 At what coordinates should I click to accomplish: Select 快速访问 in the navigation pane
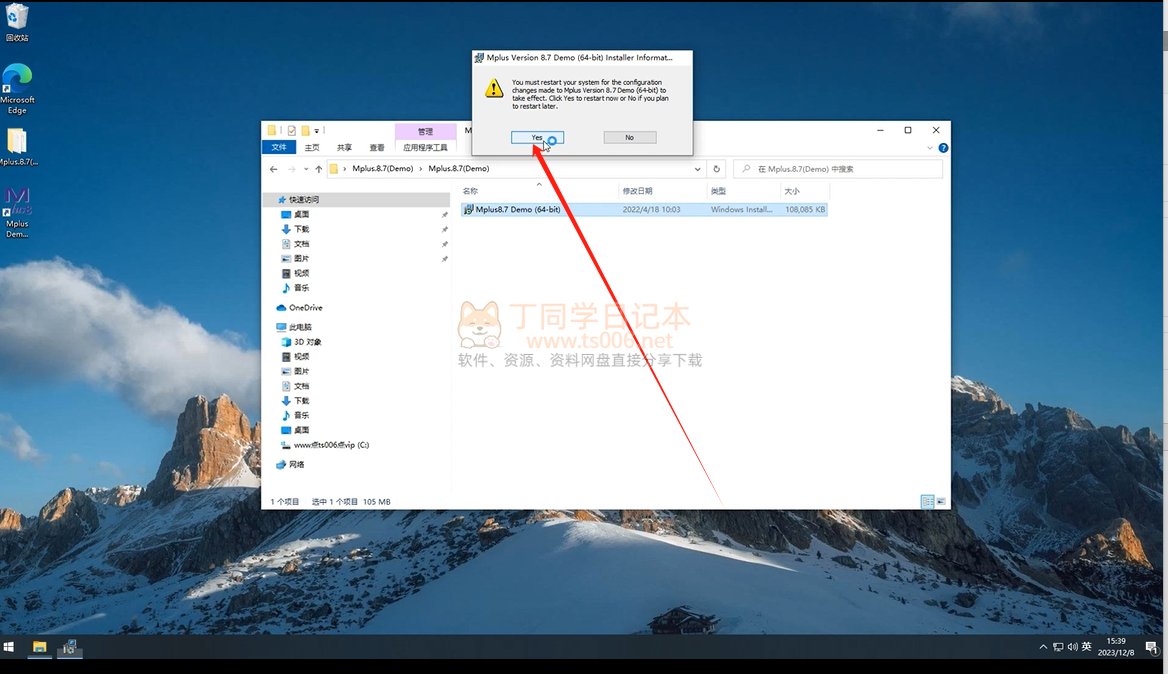pos(304,200)
